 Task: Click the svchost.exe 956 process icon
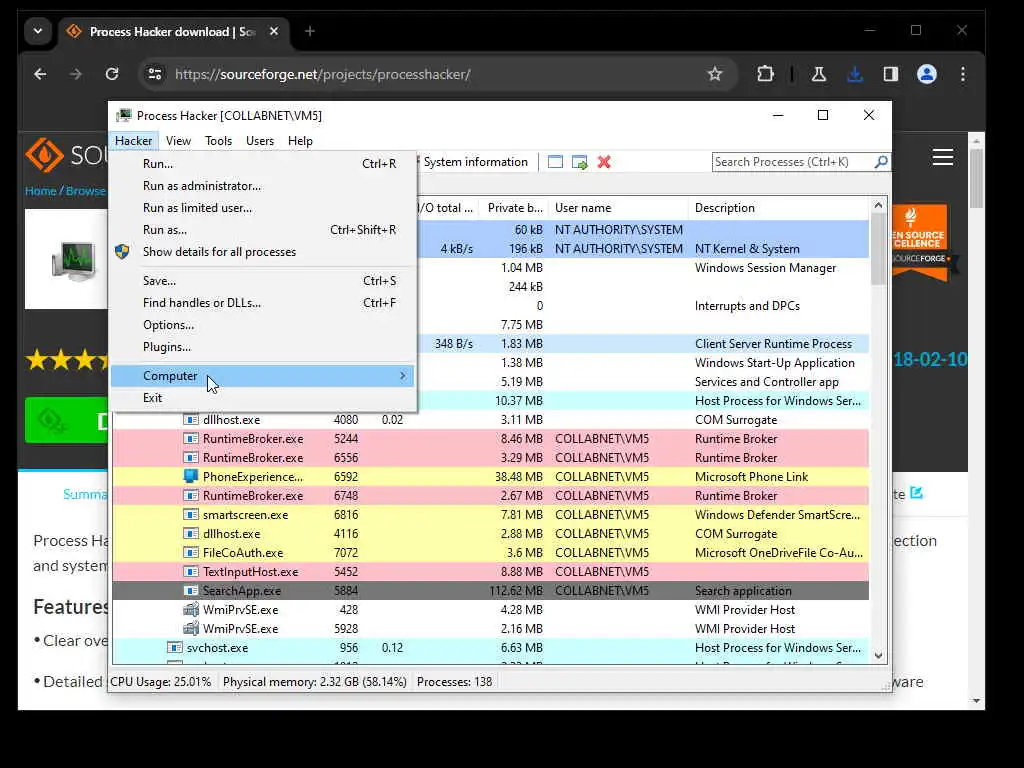click(x=174, y=647)
